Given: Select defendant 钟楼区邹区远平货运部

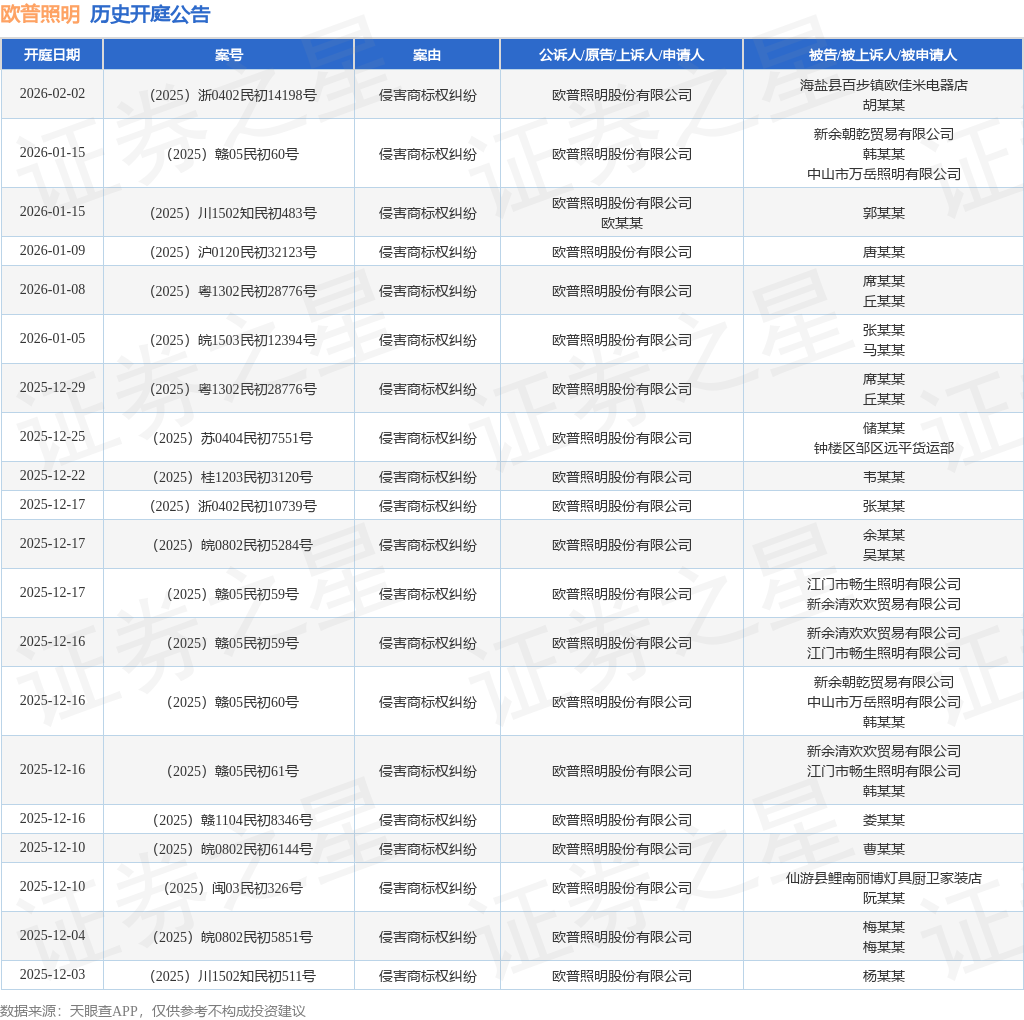Looking at the screenshot, I should coord(884,448).
